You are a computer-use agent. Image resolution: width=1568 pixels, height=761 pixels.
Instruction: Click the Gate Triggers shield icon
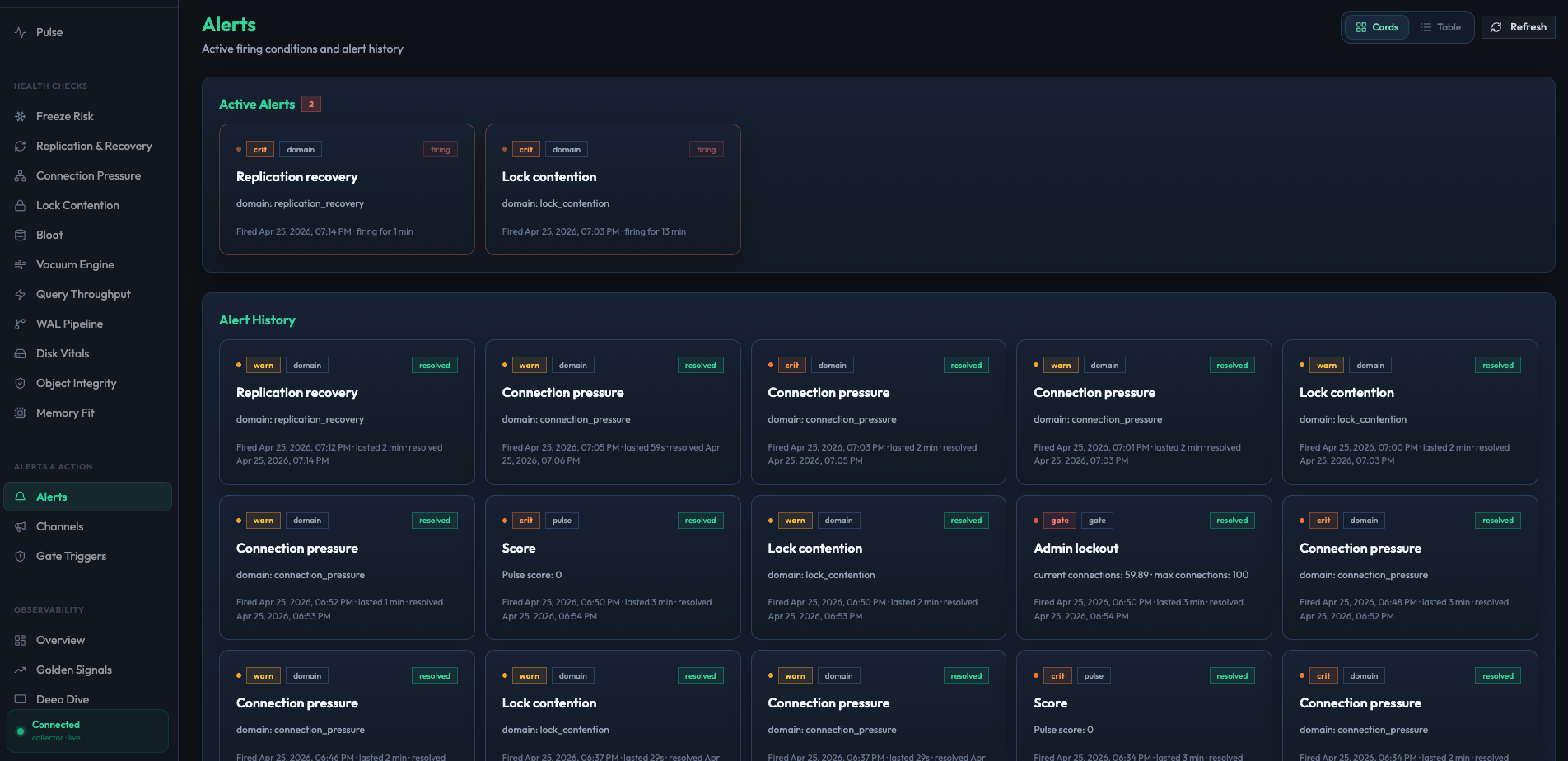click(21, 556)
